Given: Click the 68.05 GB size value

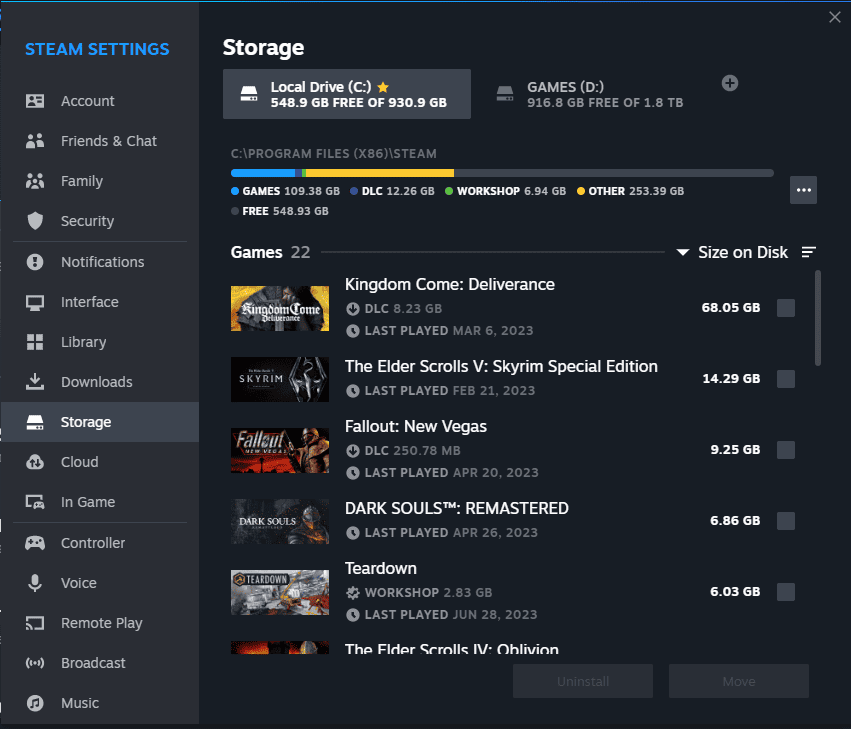Looking at the screenshot, I should pyautogui.click(x=731, y=308).
